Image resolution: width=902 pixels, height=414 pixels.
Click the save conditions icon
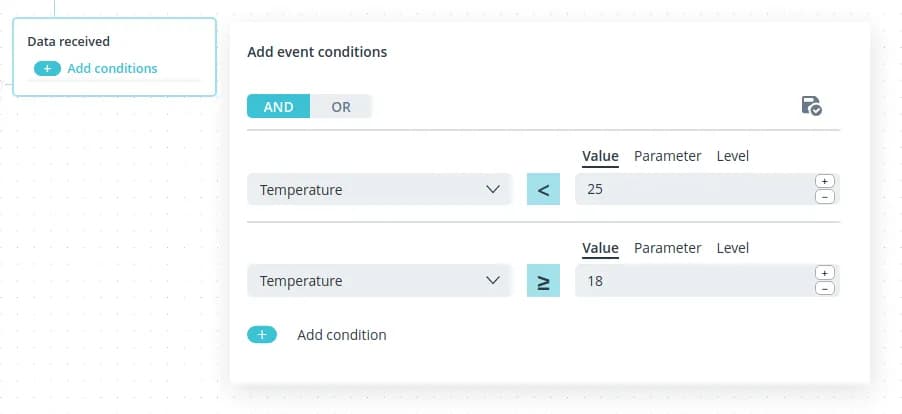811,106
